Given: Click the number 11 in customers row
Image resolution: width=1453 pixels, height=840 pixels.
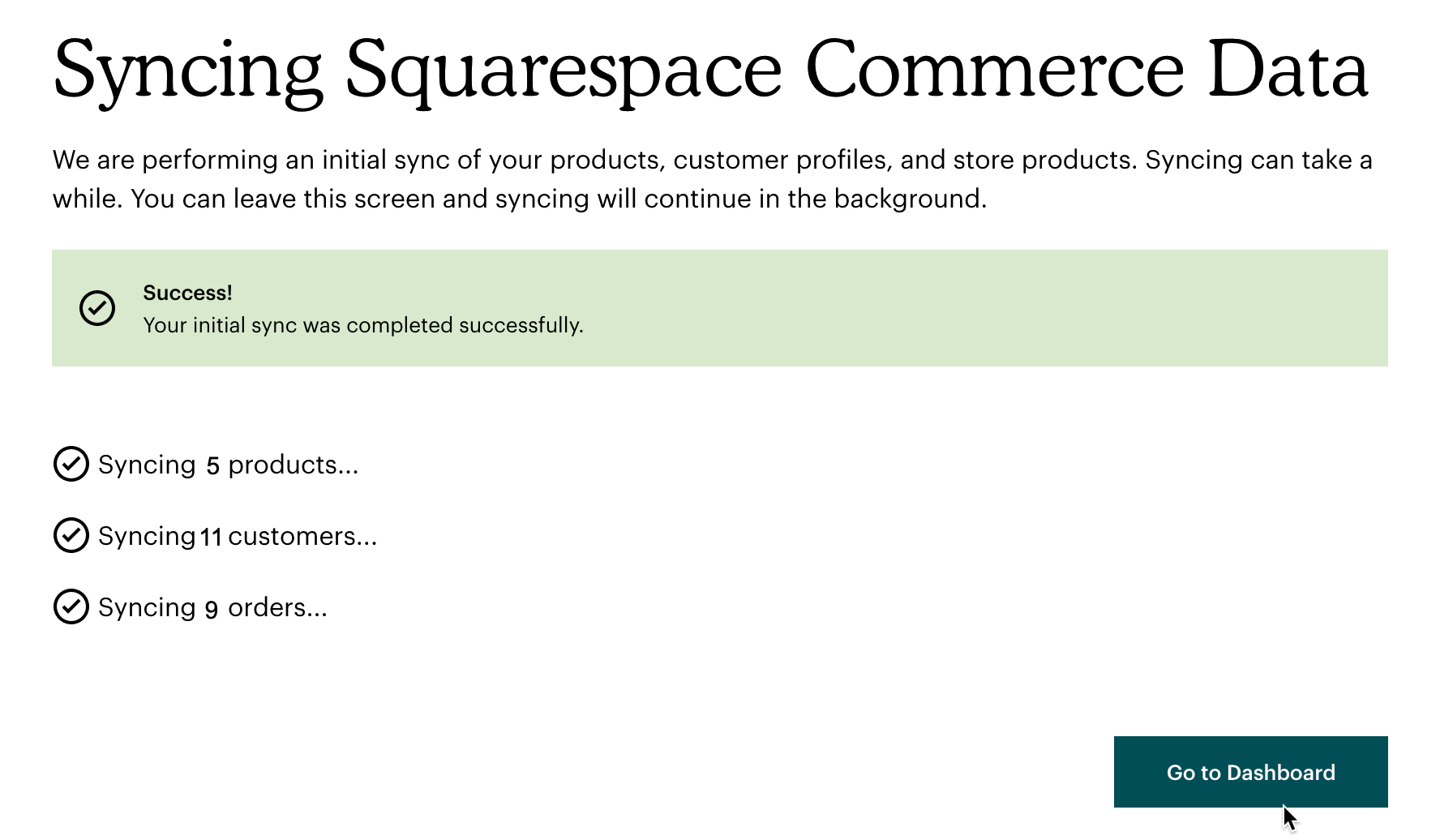Looking at the screenshot, I should 211,537.
